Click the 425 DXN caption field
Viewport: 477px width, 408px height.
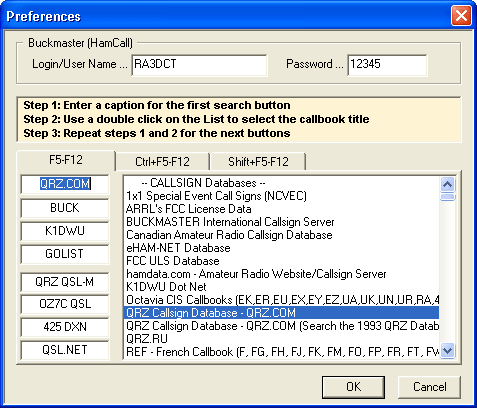(x=65, y=327)
